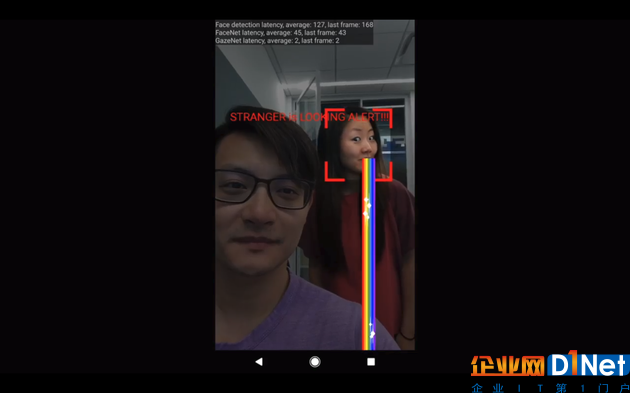Click the man's eyeglasses
630x393 pixels.
(264, 188)
